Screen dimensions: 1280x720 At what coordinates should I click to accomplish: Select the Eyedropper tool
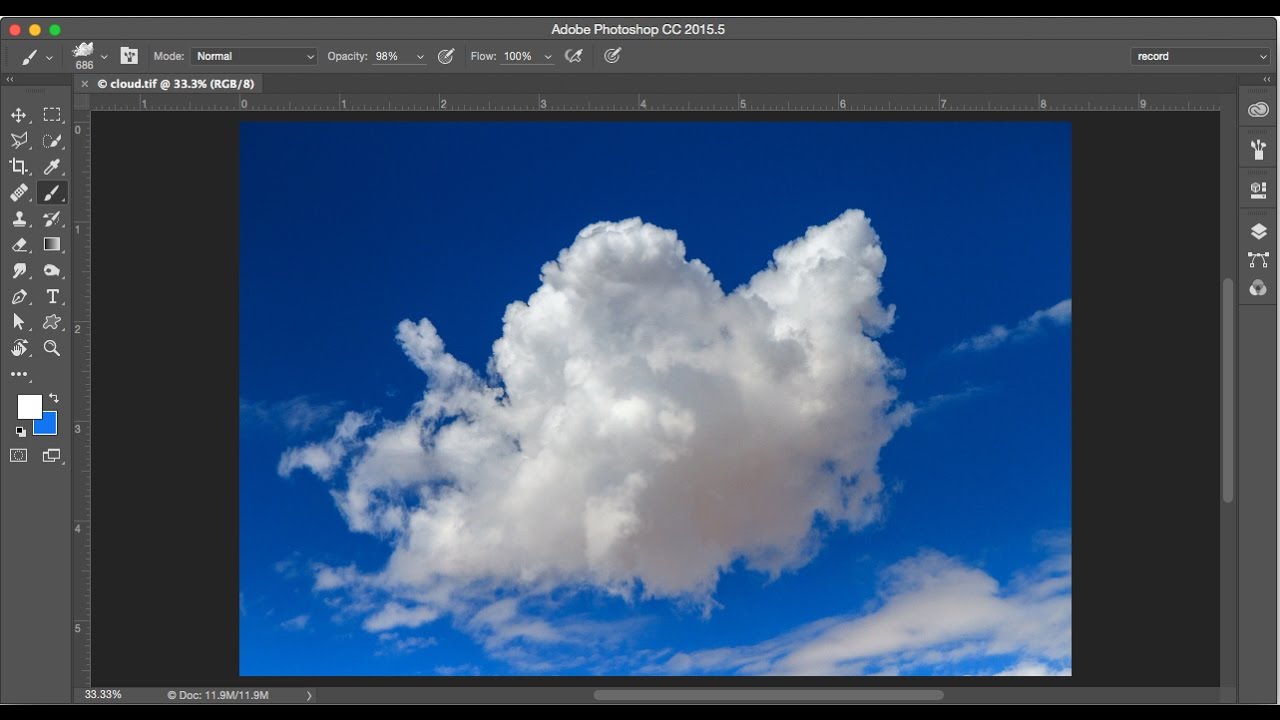point(52,167)
